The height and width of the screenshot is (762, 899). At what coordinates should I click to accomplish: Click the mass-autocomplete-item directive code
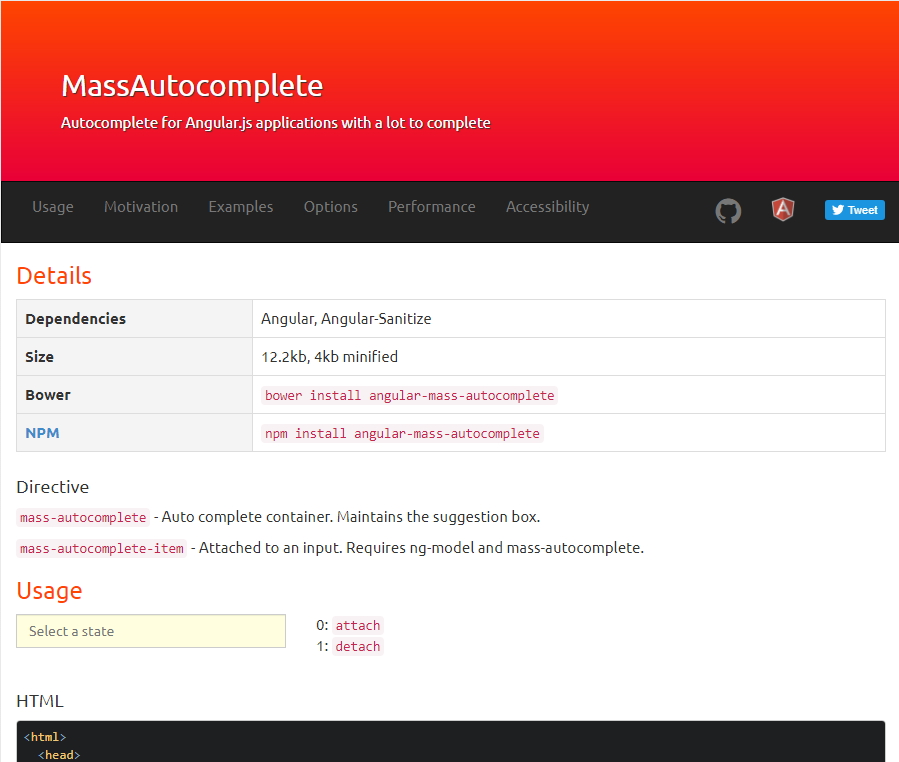(x=101, y=548)
